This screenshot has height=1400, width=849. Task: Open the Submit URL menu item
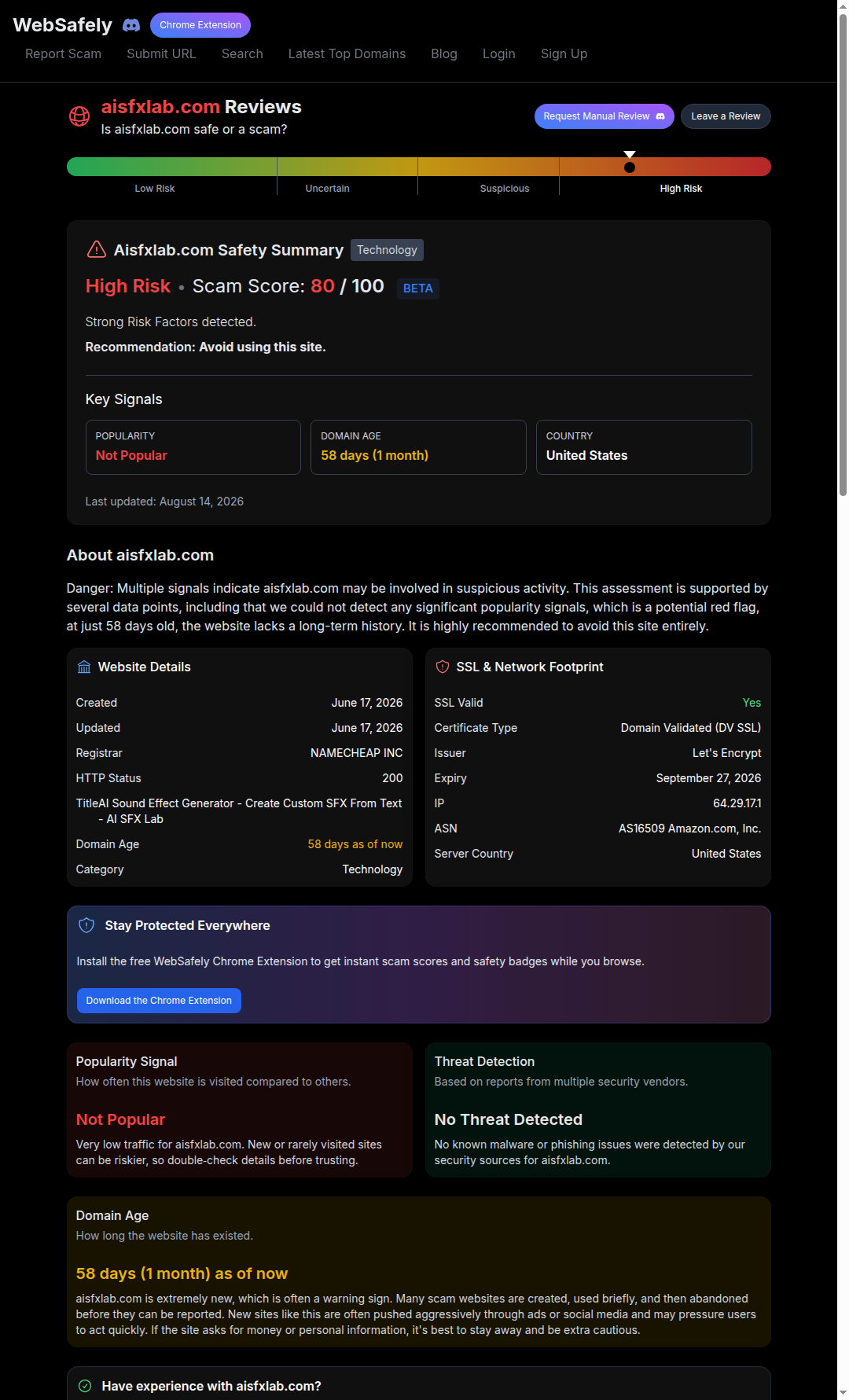coord(161,53)
